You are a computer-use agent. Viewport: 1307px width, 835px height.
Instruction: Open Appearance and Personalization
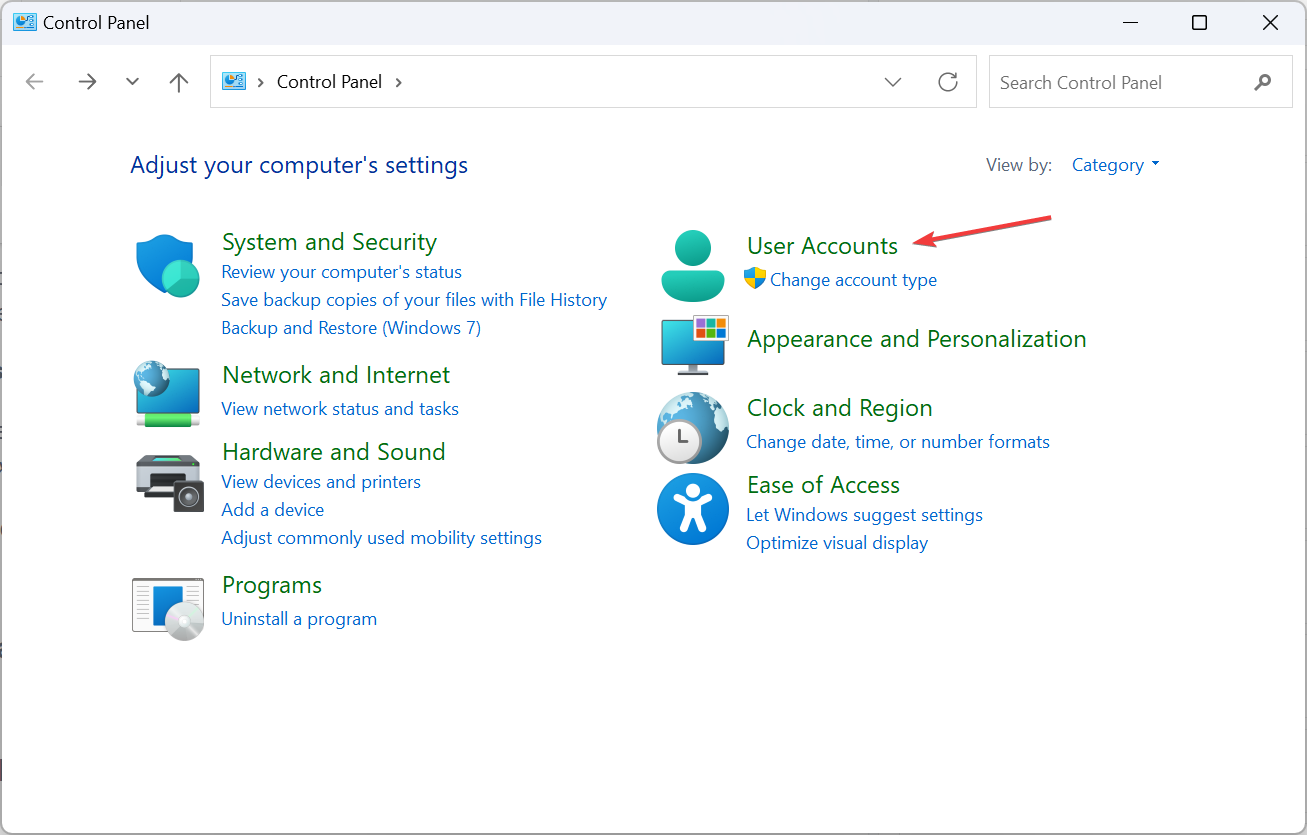[916, 339]
